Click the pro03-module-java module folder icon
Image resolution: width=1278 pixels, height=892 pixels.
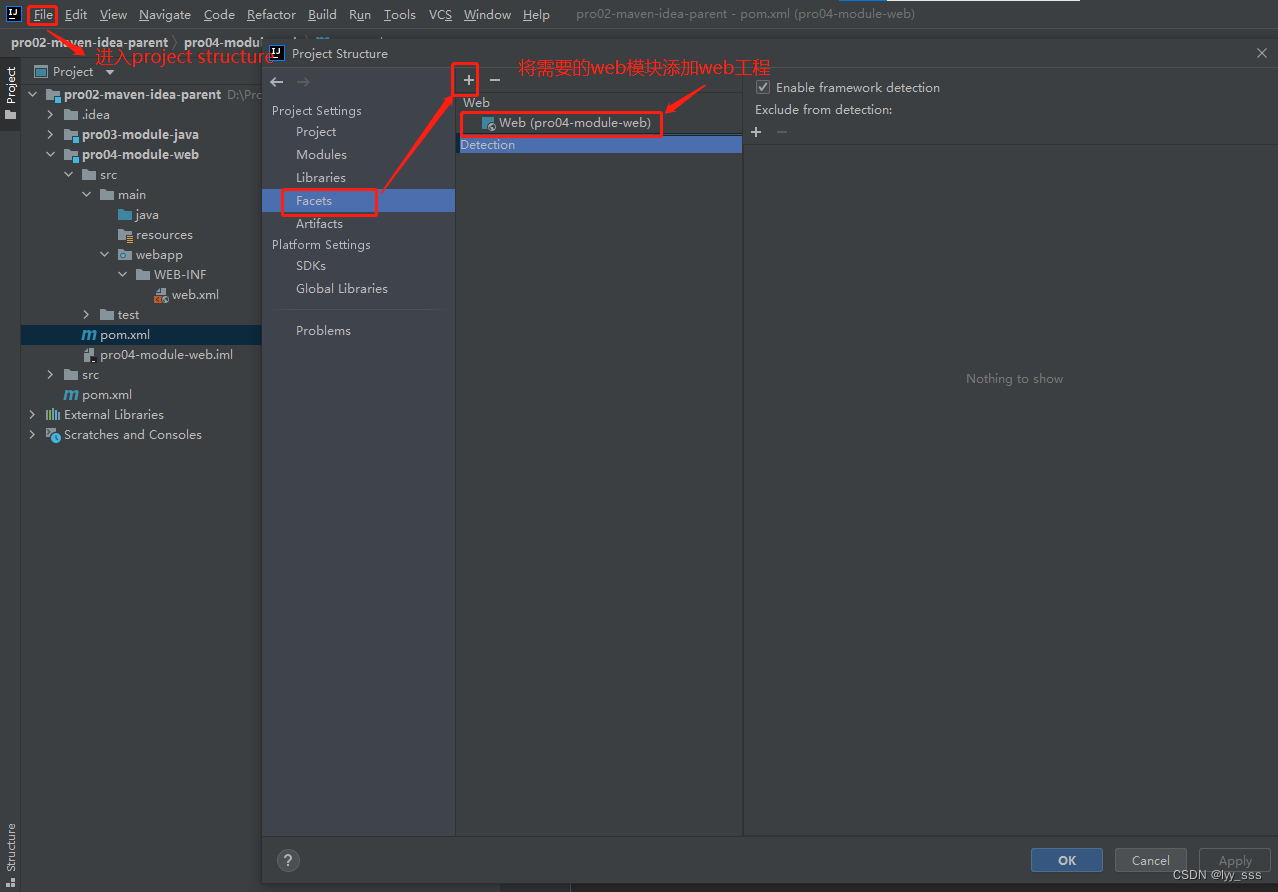click(71, 135)
